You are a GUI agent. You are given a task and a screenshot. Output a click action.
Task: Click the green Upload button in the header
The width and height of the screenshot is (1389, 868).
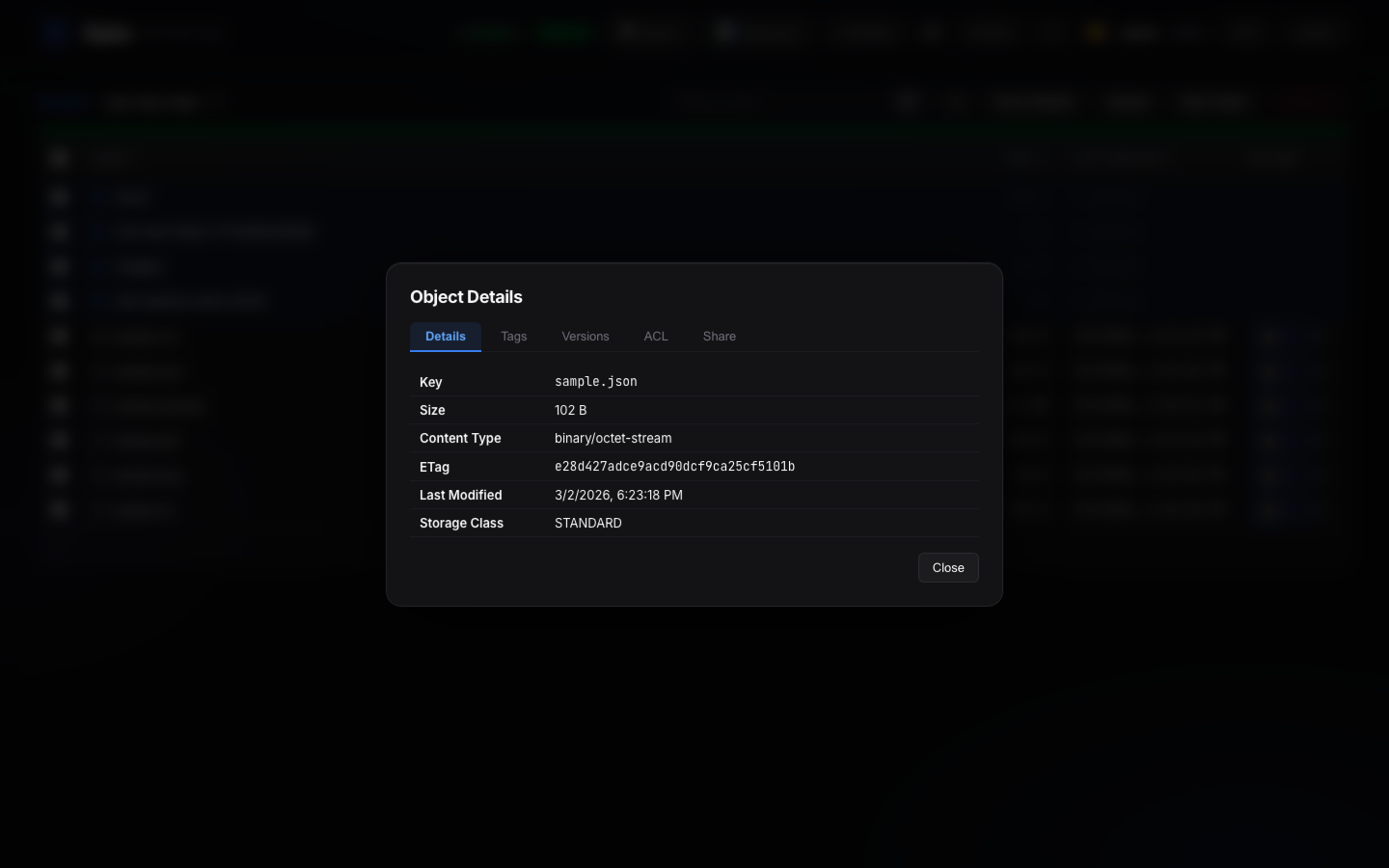coord(564,33)
